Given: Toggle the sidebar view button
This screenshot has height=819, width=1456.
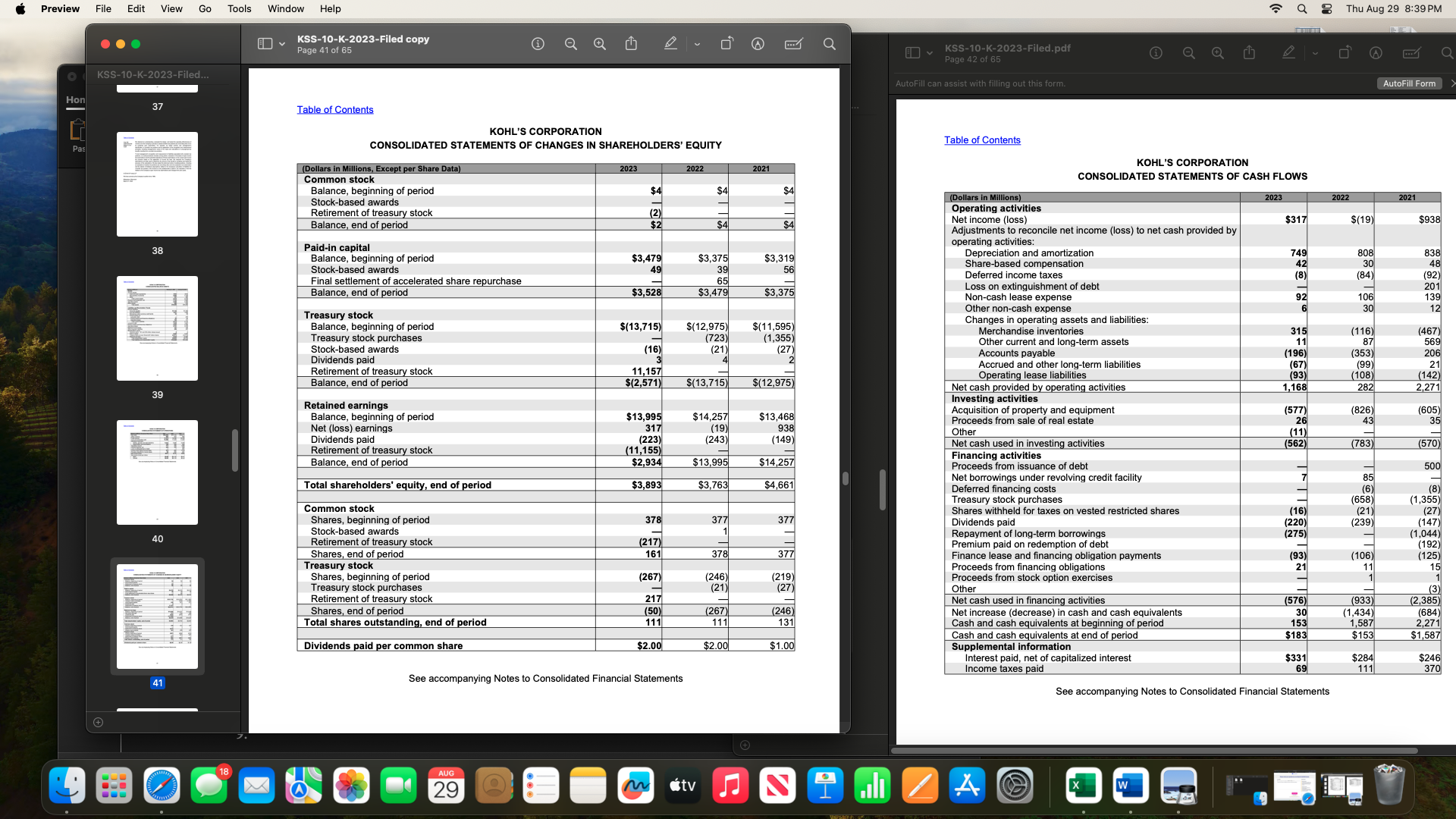Looking at the screenshot, I should (x=265, y=44).
